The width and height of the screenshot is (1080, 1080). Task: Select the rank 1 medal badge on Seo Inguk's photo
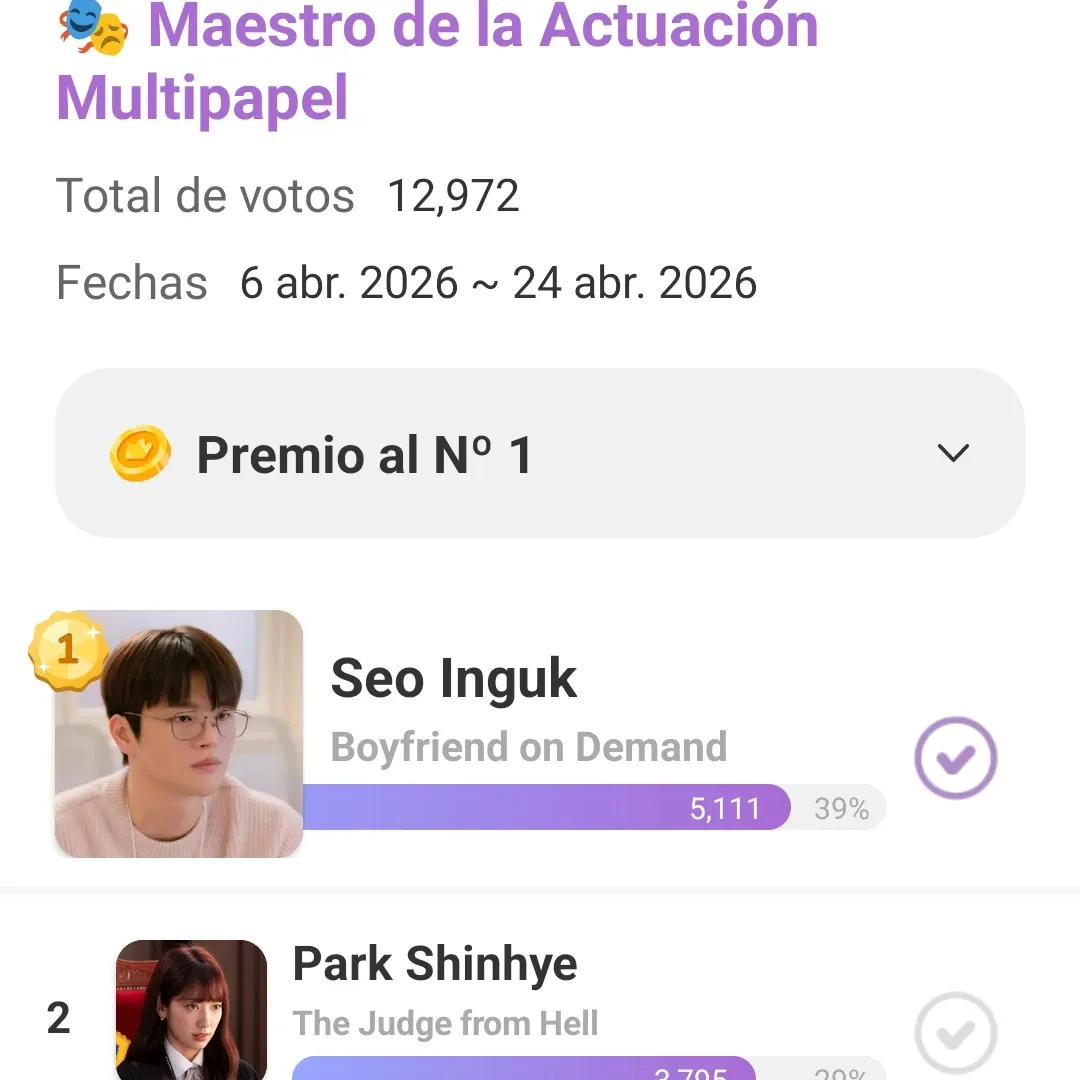[x=68, y=652]
